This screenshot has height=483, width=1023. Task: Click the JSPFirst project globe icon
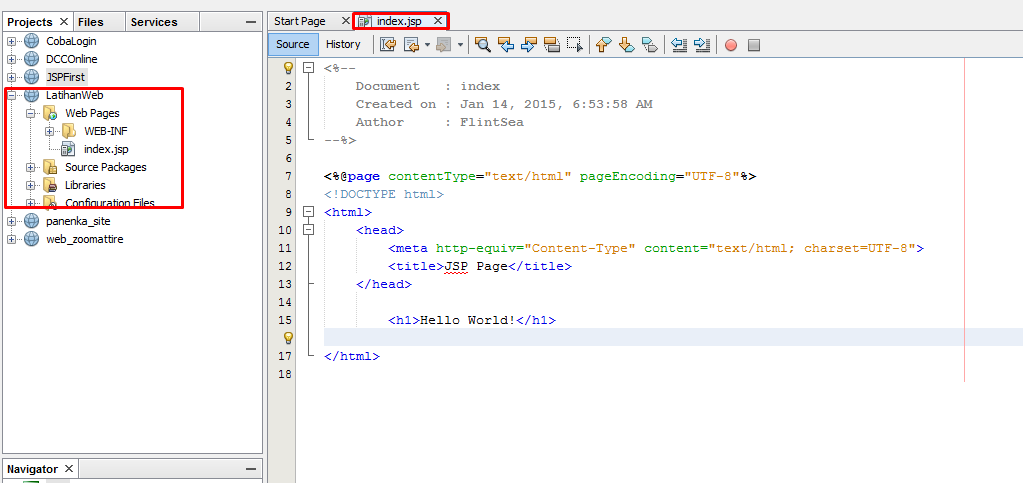[31, 77]
